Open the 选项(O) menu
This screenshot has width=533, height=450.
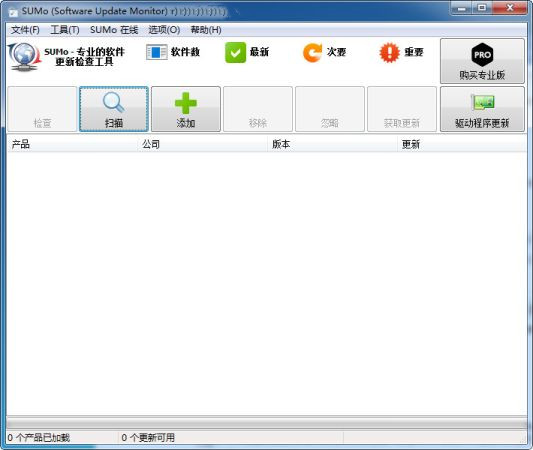pyautogui.click(x=164, y=30)
